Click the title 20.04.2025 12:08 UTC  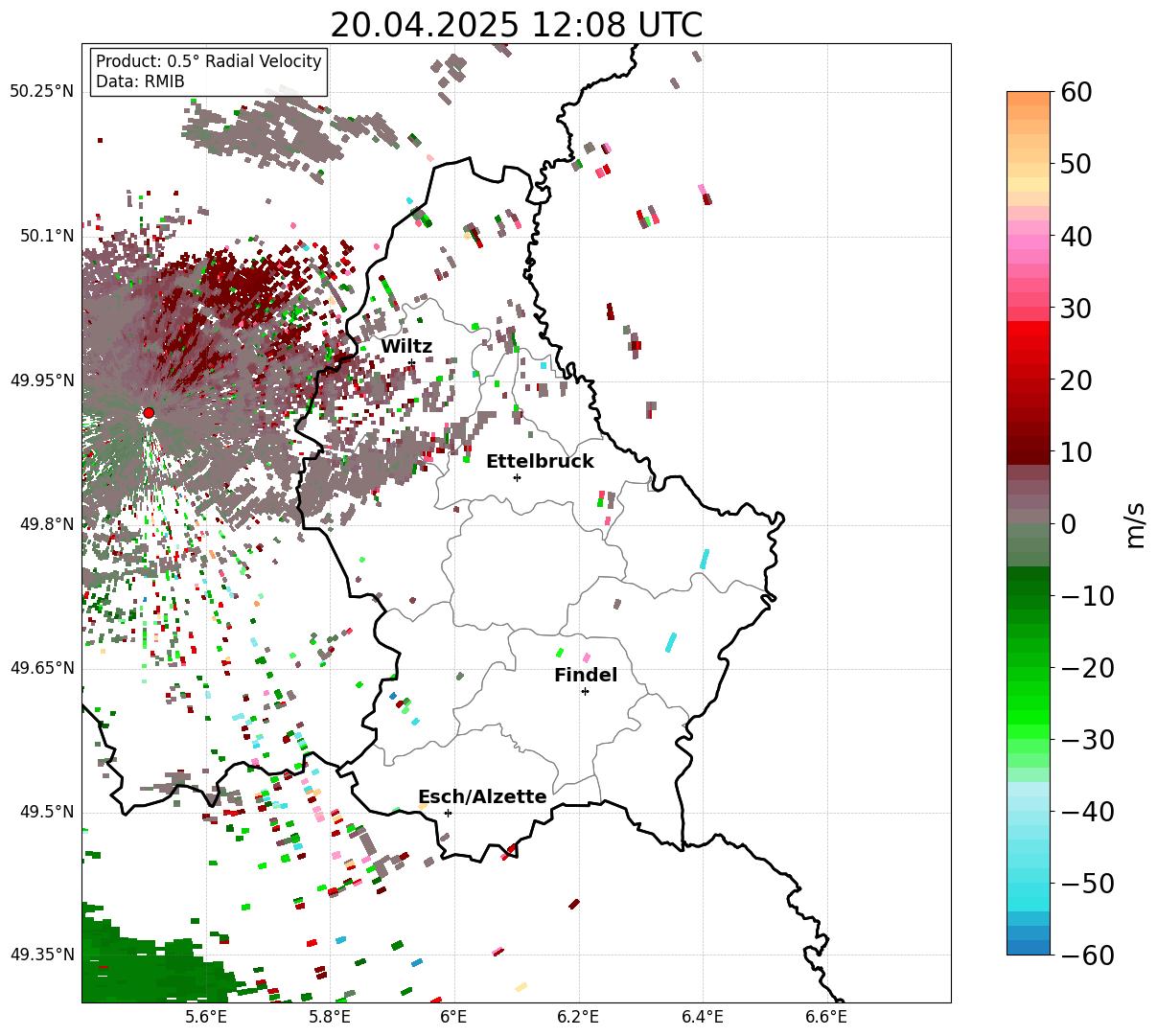[516, 24]
